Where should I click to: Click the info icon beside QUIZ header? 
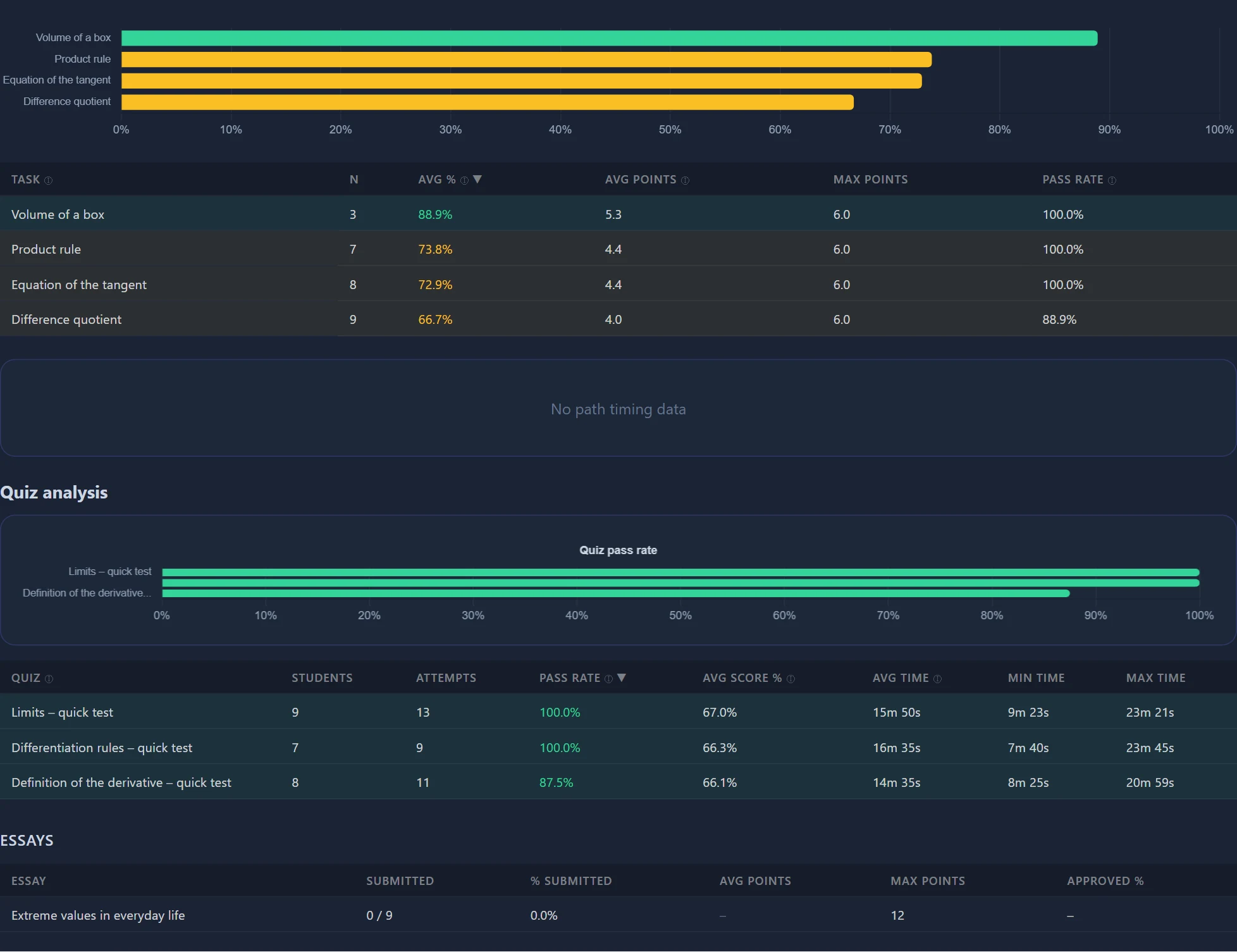pos(49,679)
